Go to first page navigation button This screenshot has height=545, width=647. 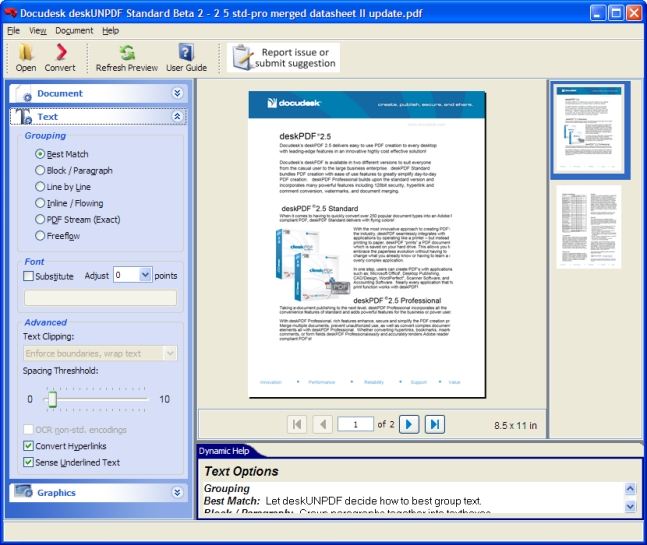pos(297,424)
